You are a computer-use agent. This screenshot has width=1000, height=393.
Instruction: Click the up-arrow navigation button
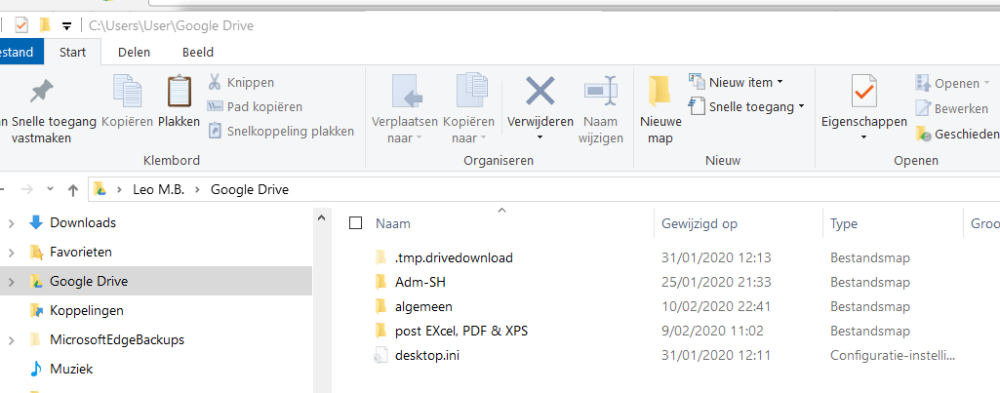(x=73, y=189)
